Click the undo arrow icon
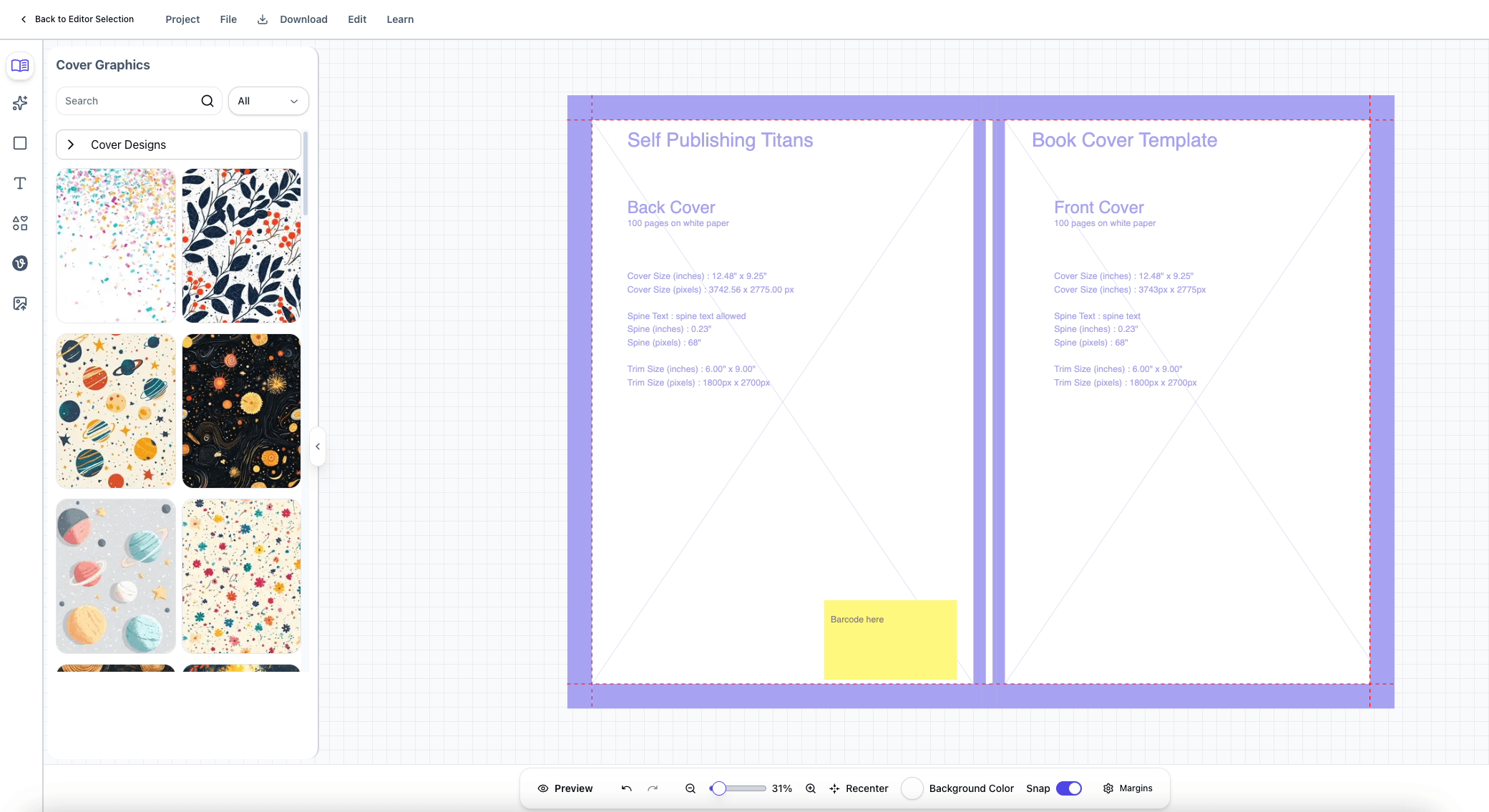This screenshot has height=812, width=1489. tap(627, 788)
